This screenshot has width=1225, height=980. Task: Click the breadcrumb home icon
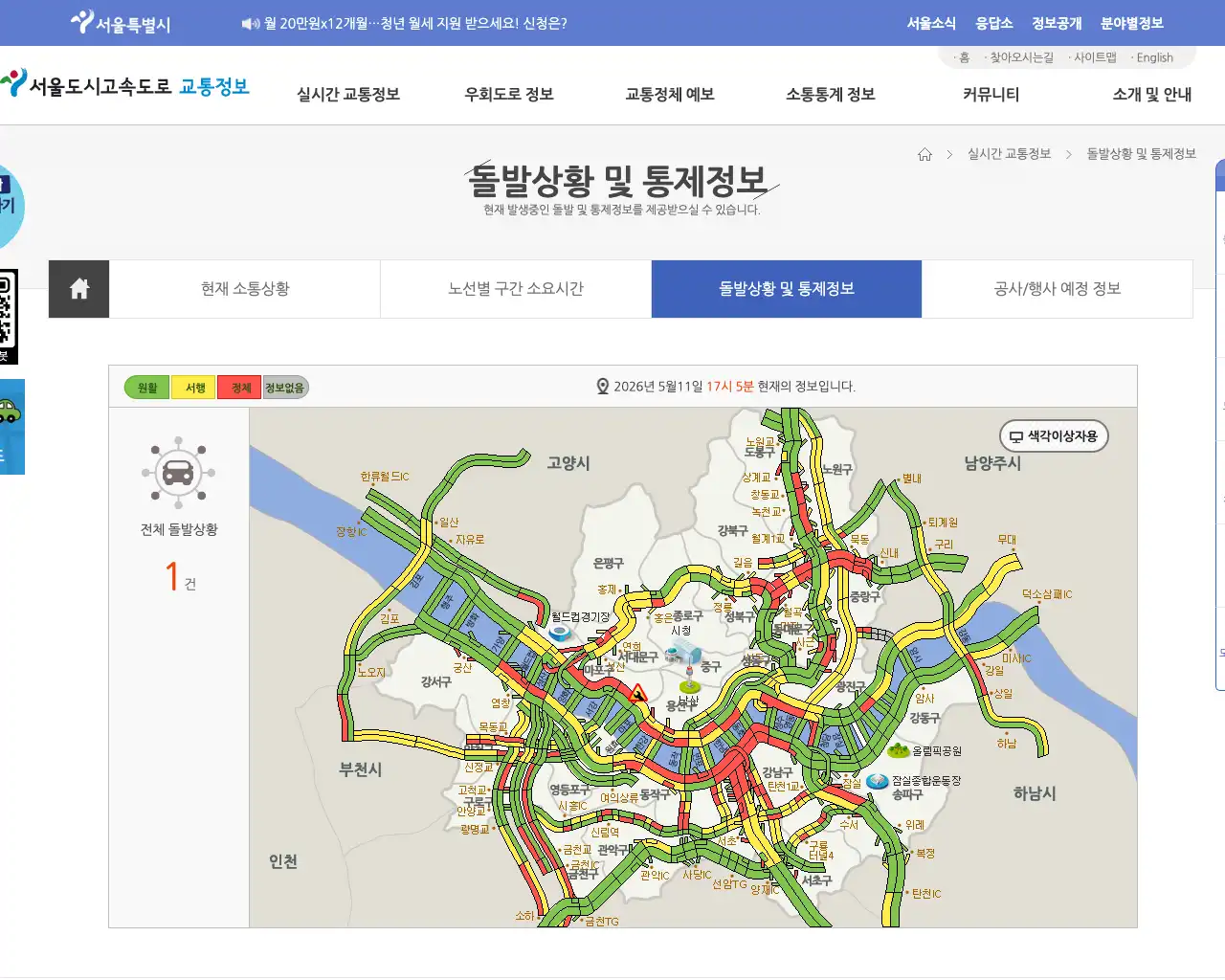(924, 154)
